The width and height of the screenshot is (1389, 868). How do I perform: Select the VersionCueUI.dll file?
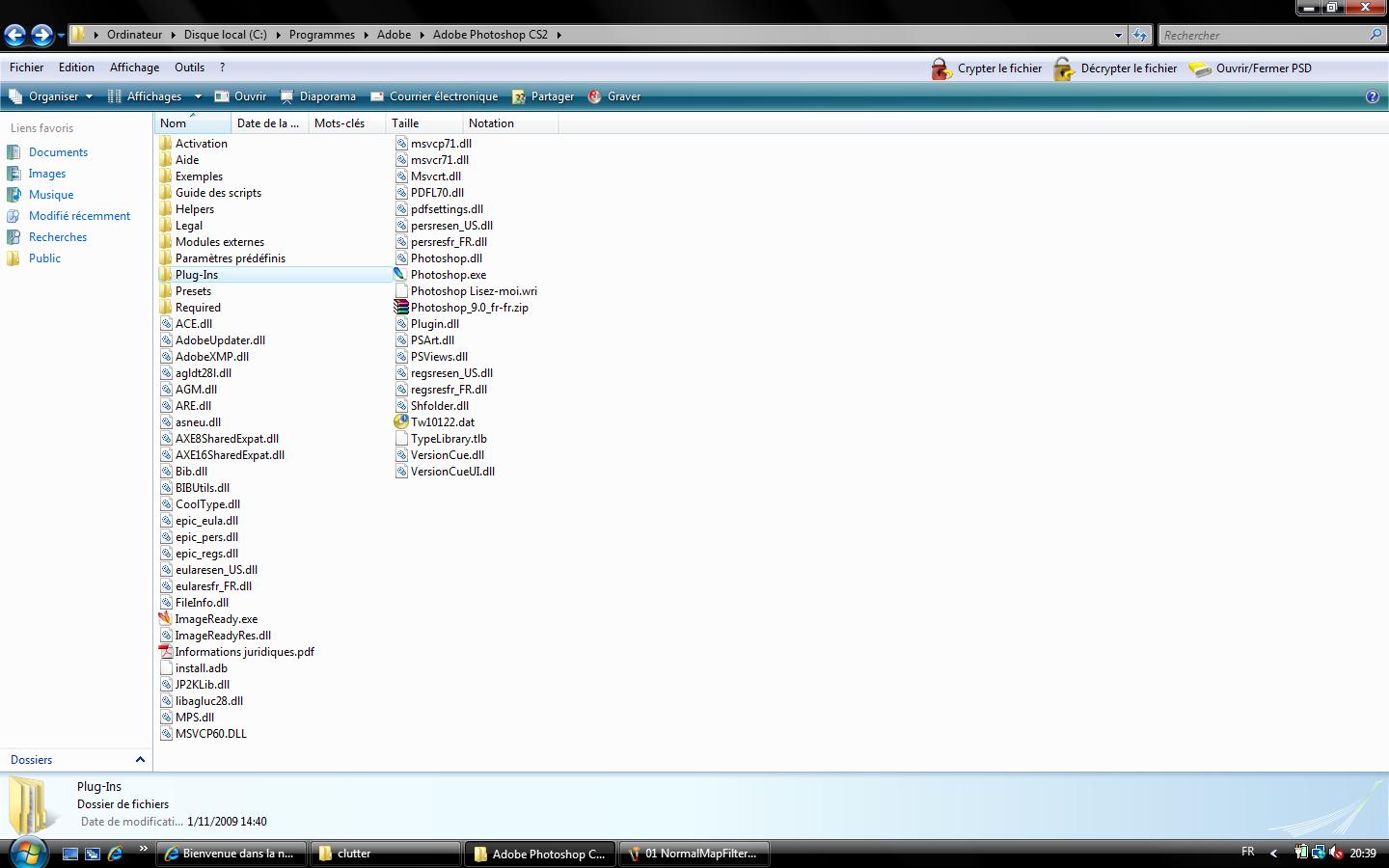(445, 472)
